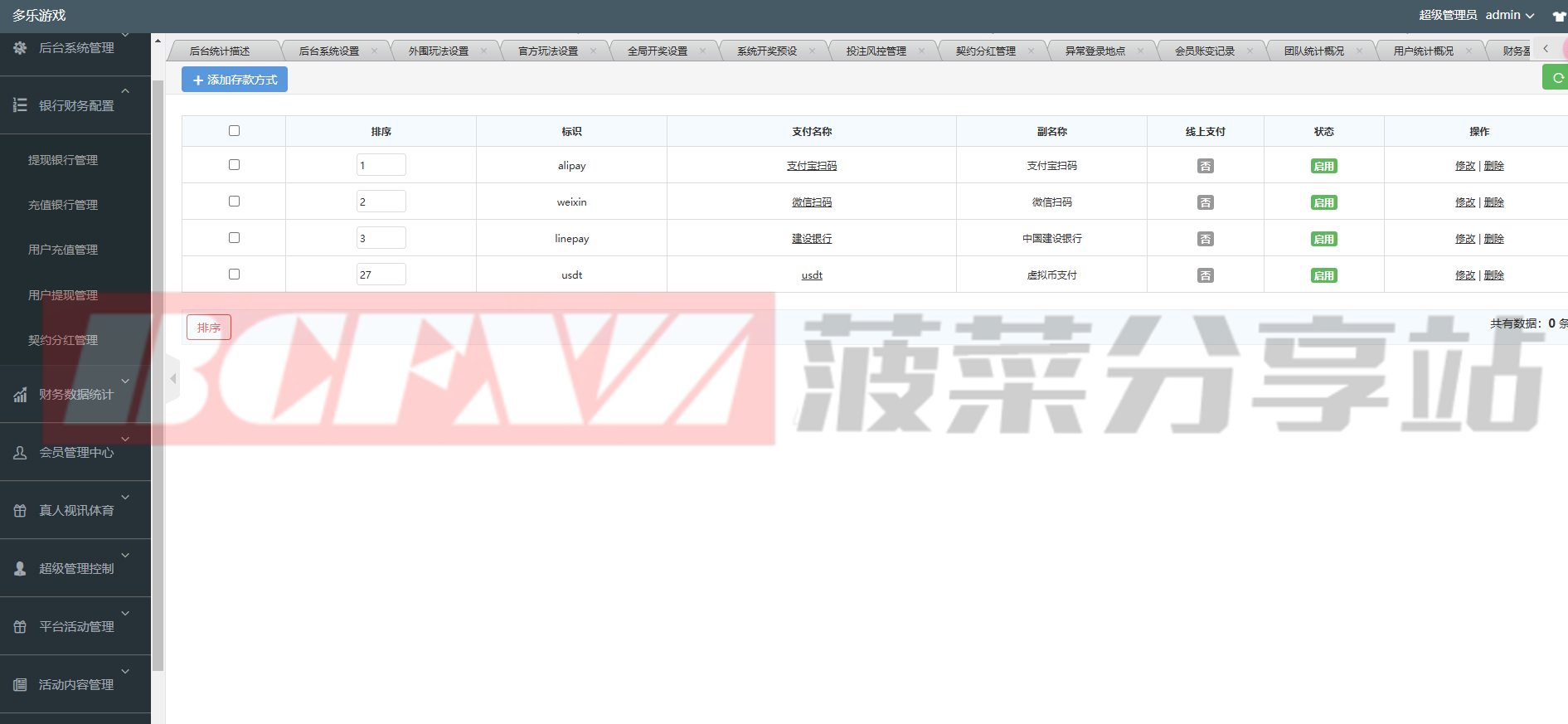Open the admin user dropdown menu
Viewport: 1568px width, 724px height.
tap(1509, 15)
